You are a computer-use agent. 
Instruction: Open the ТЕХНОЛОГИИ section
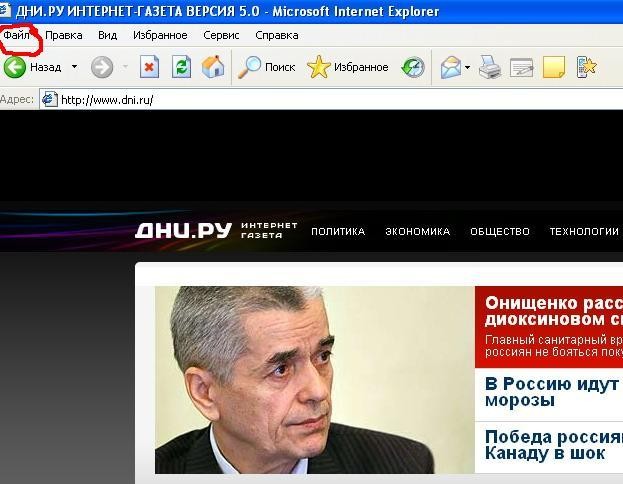(584, 231)
